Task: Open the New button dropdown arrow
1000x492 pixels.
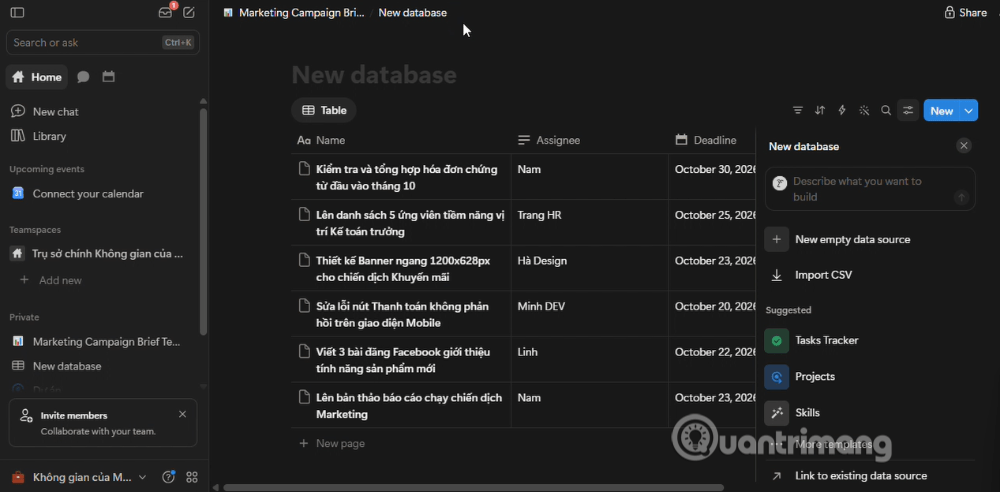Action: point(969,110)
